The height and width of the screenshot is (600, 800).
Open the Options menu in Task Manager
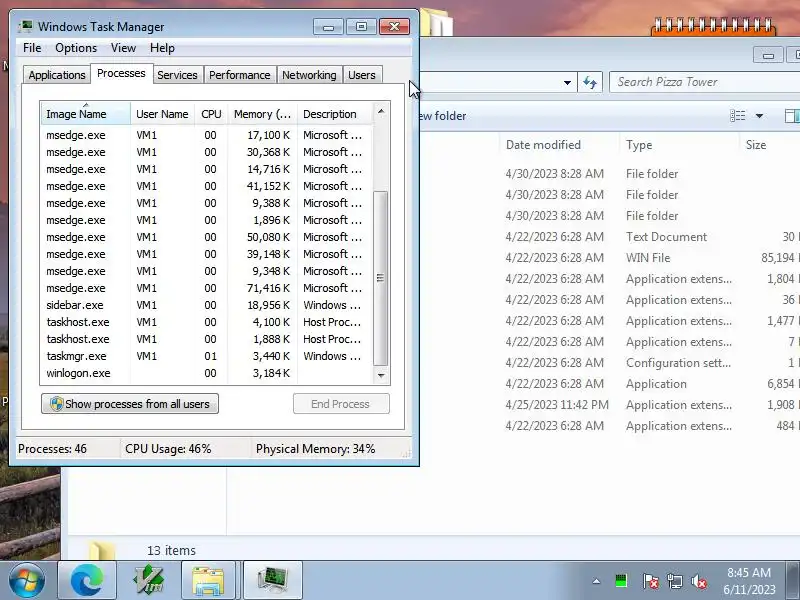tap(76, 48)
